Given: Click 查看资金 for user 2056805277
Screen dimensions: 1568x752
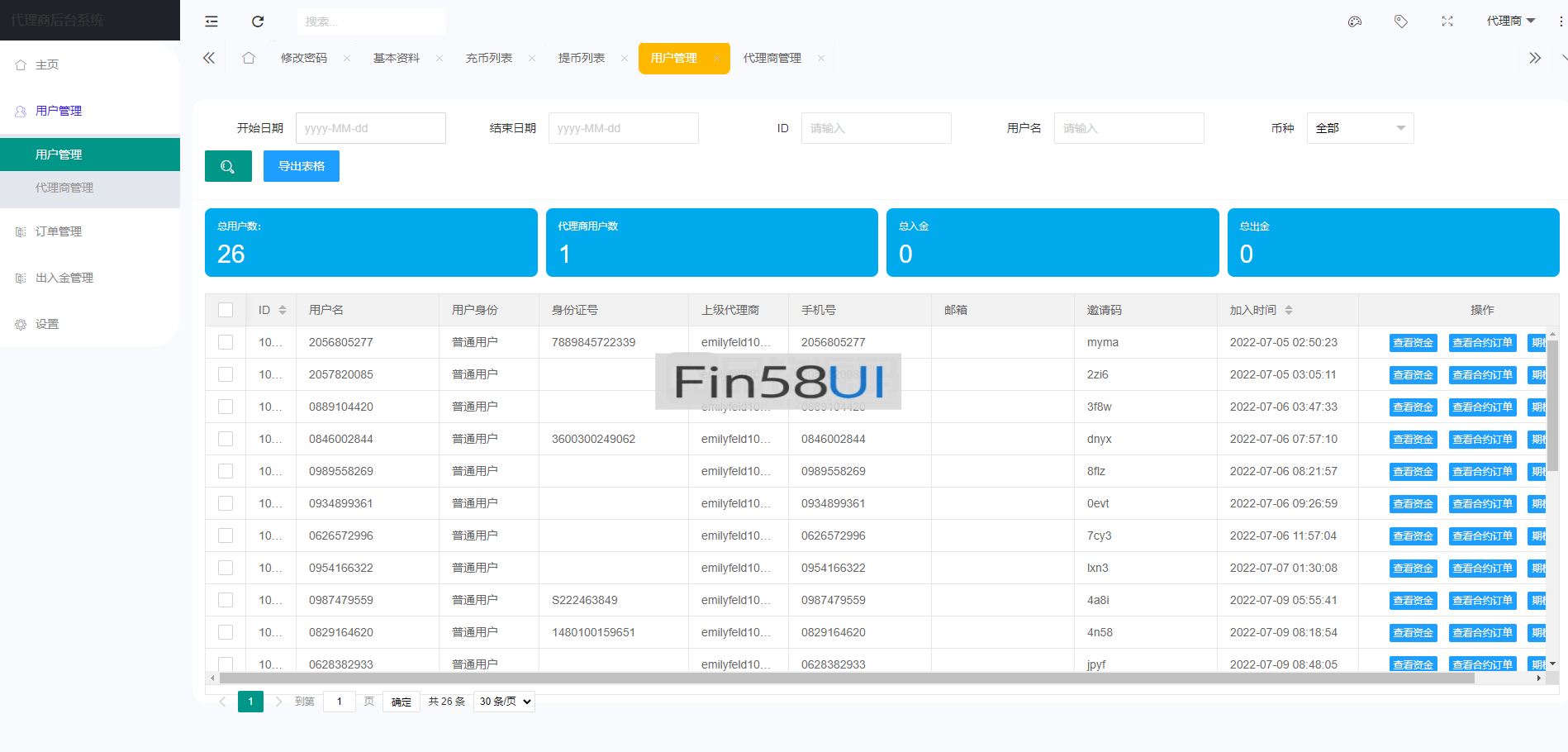Looking at the screenshot, I should tap(1413, 343).
